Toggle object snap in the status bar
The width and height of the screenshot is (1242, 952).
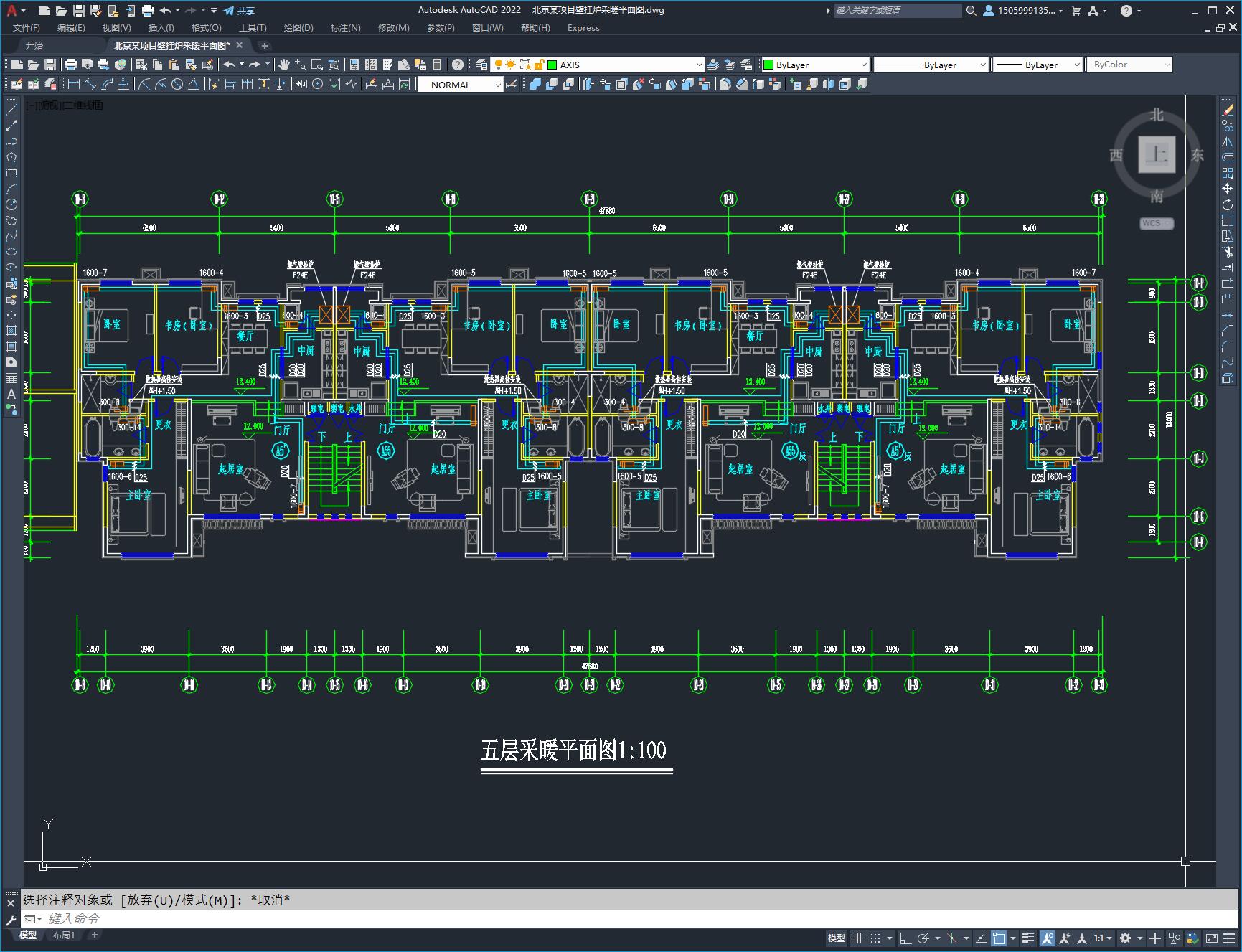(999, 938)
